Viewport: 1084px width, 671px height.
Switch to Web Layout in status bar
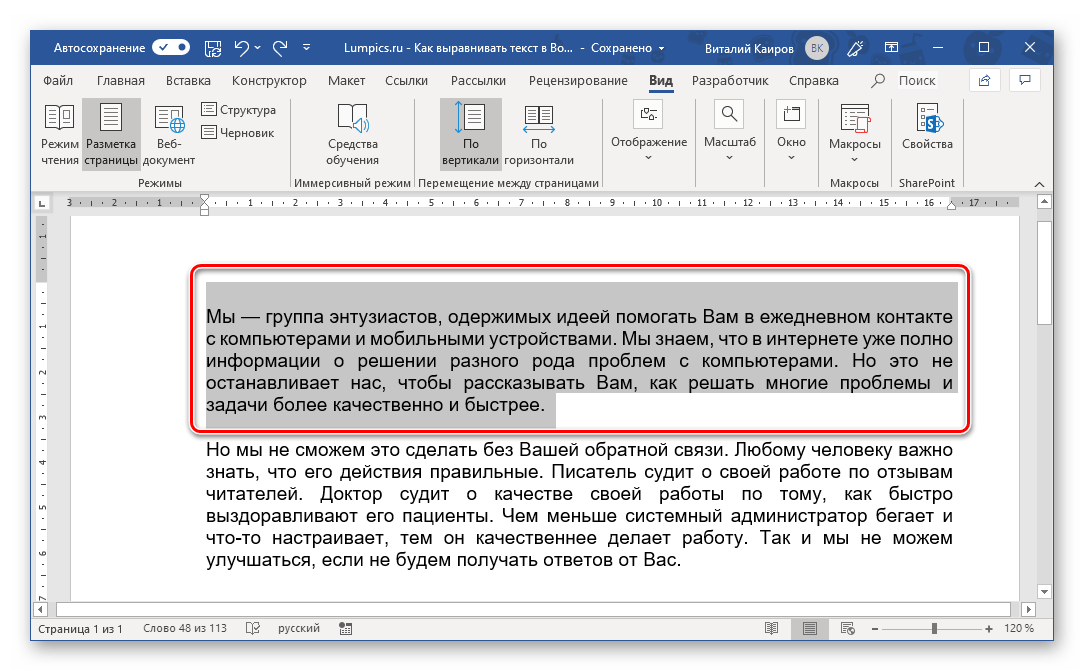[847, 629]
